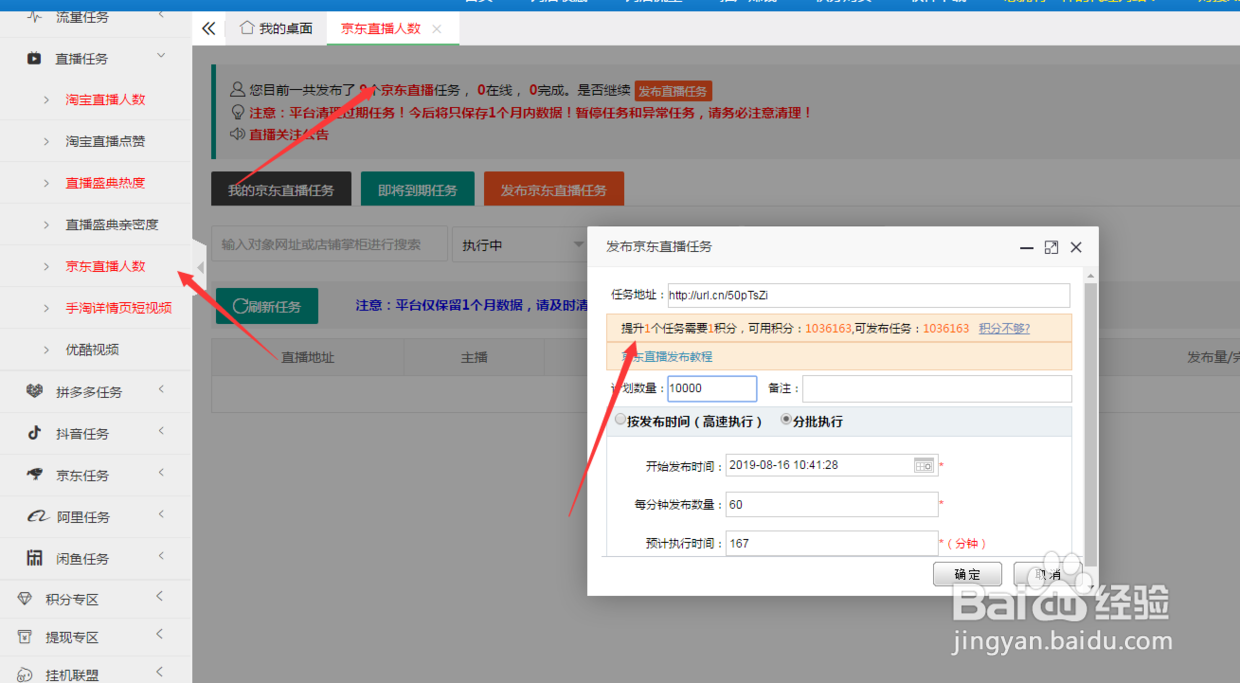Click small 发布直播任务 button in notice

click(674, 91)
